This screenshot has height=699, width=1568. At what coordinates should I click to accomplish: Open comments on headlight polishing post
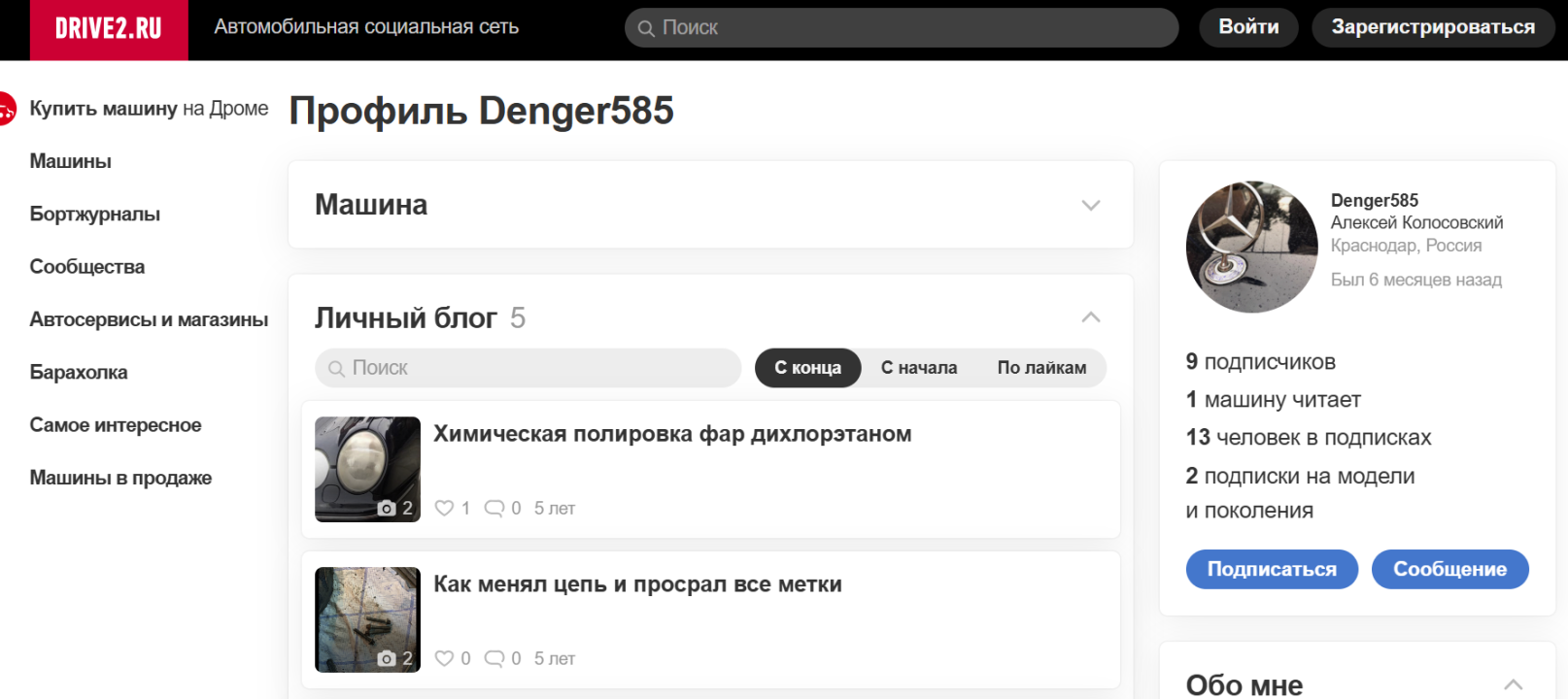coord(494,508)
